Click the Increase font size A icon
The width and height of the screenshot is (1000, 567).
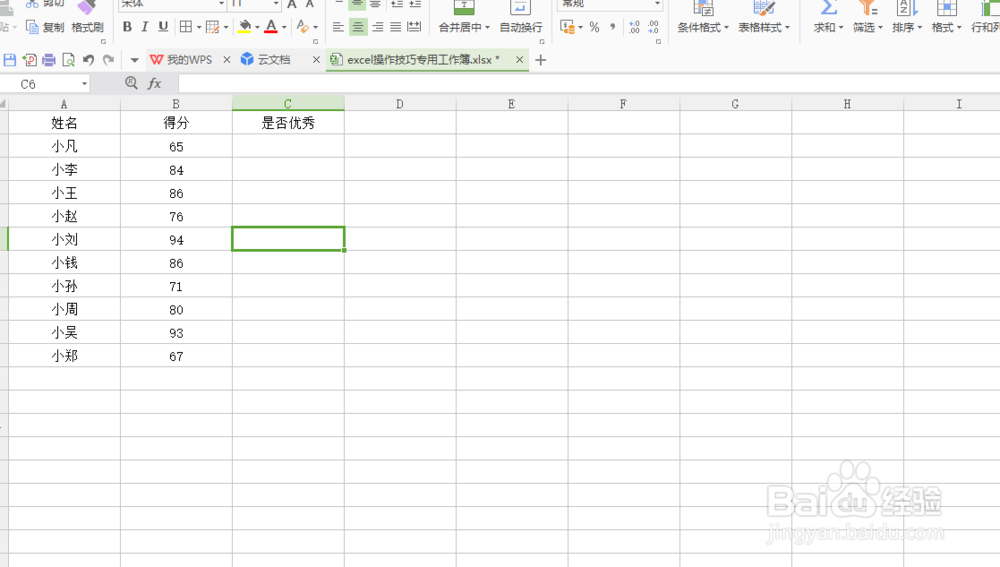(x=292, y=4)
